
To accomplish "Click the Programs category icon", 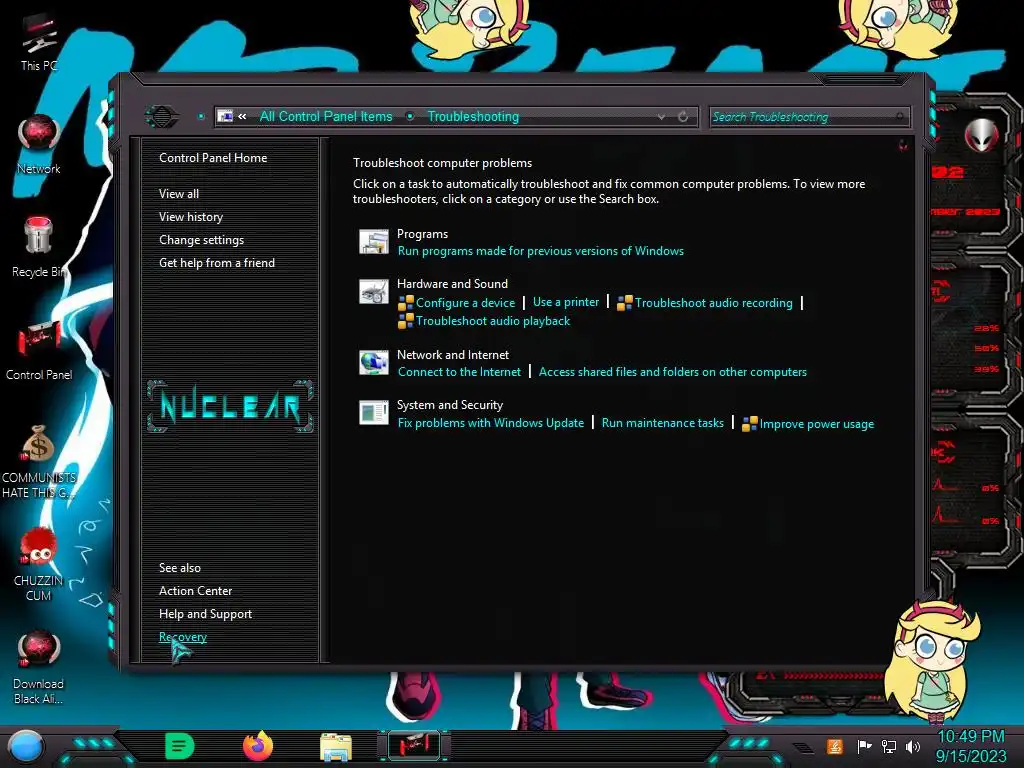I will [x=374, y=242].
